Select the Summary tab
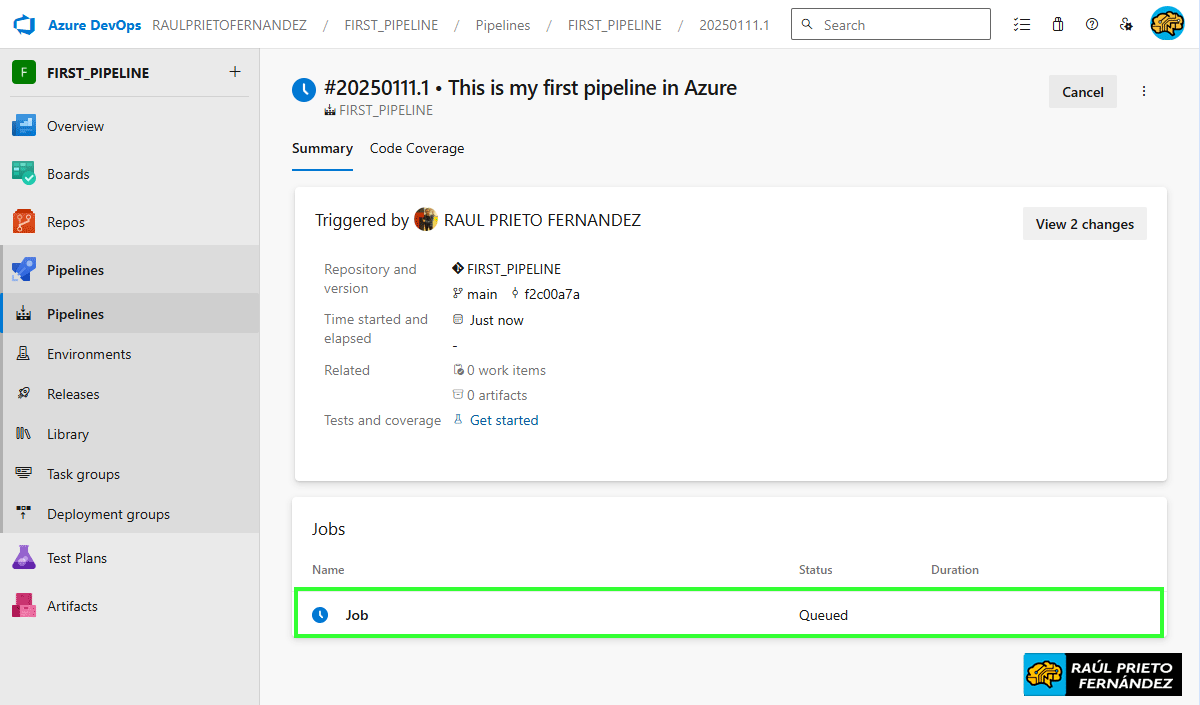 click(x=322, y=148)
